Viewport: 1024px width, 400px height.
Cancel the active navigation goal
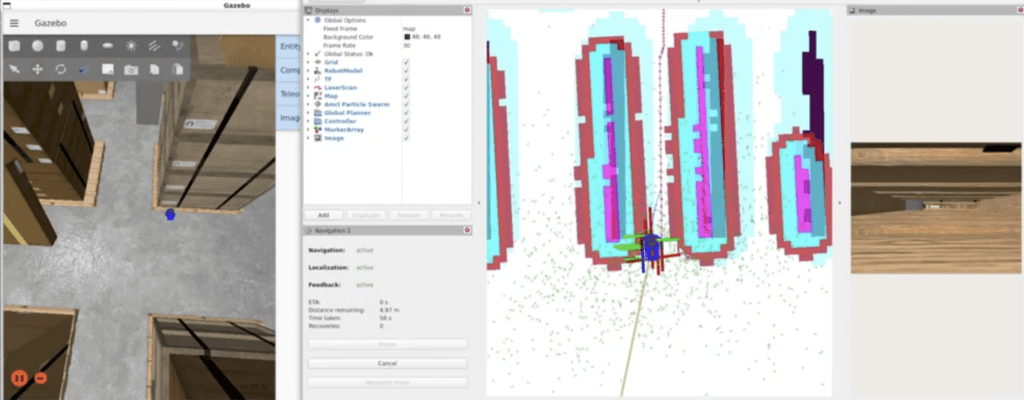387,363
